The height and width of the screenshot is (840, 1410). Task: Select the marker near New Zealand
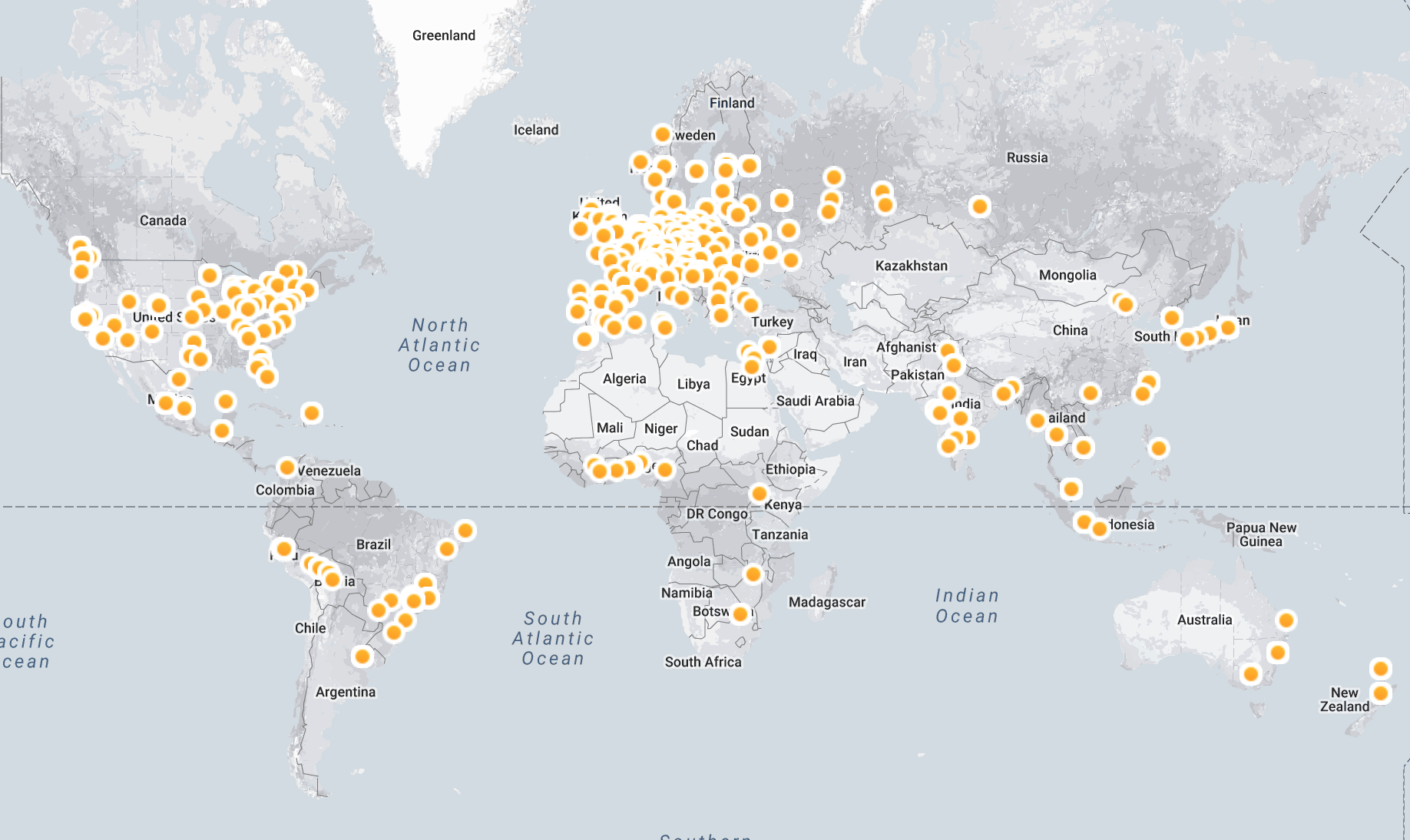point(1380,693)
